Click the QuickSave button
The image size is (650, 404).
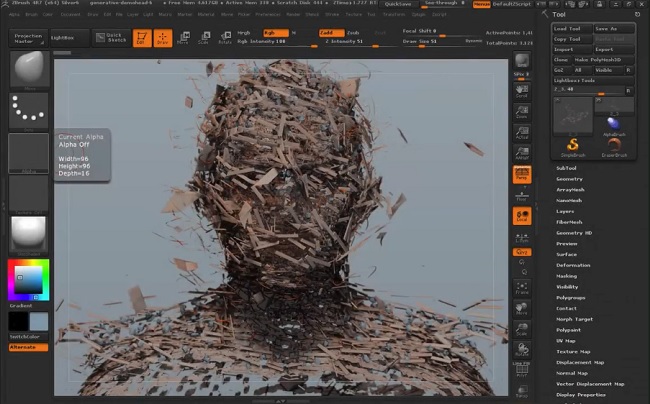[x=398, y=4]
